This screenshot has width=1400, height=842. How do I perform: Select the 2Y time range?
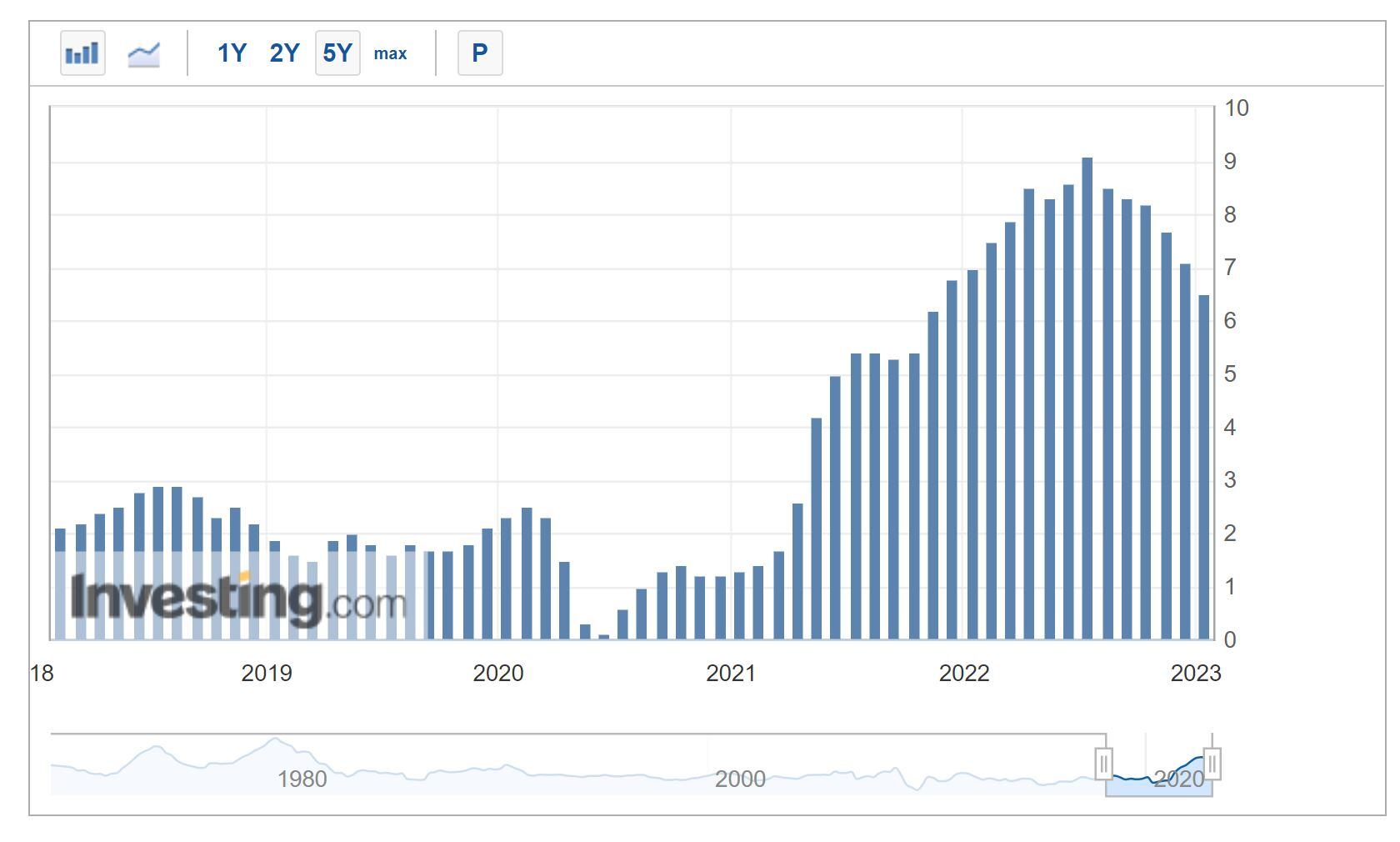pos(284,53)
